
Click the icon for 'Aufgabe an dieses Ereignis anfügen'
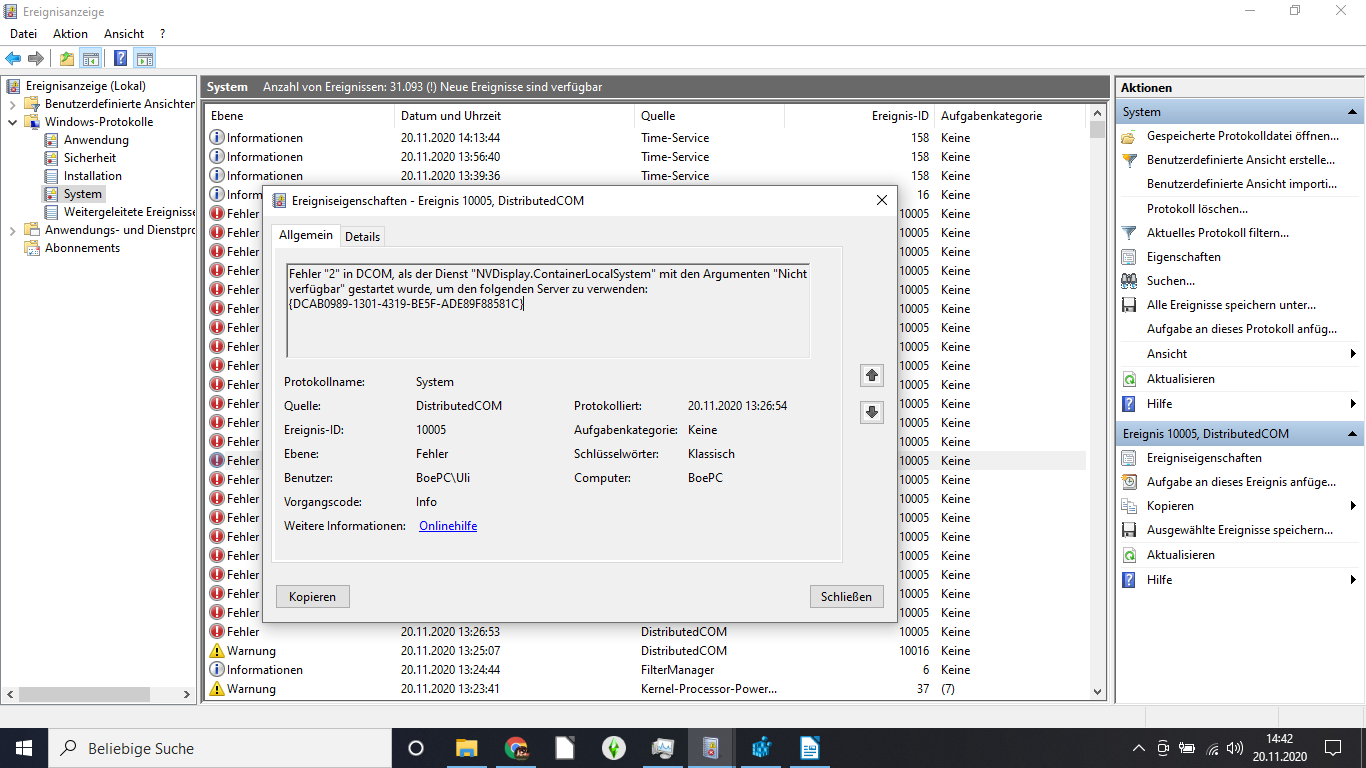click(1129, 482)
